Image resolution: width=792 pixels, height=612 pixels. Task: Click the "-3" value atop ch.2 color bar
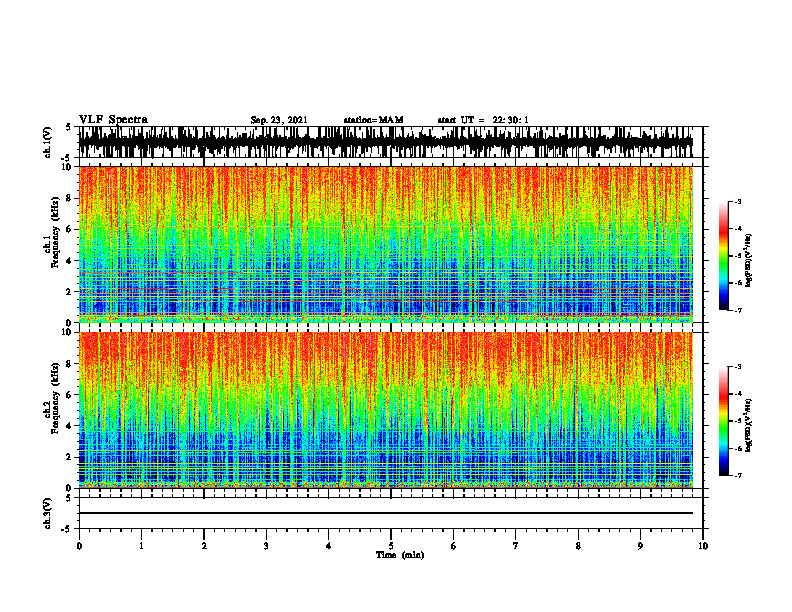point(737,367)
